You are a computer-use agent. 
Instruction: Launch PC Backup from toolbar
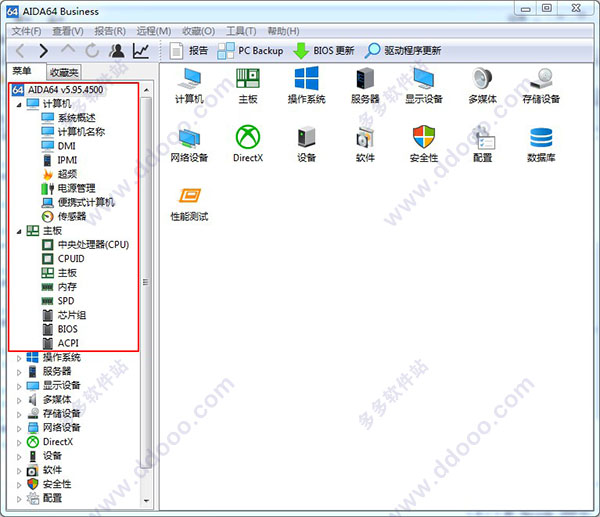250,51
